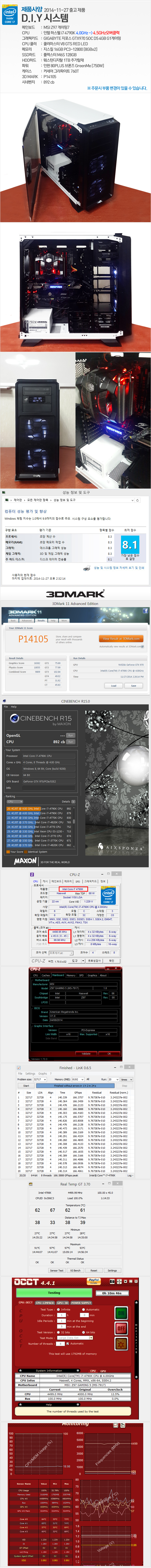Click the XS Bench button in Real Temp
This screenshot has width=151, height=1568.
pyautogui.click(x=75, y=1270)
